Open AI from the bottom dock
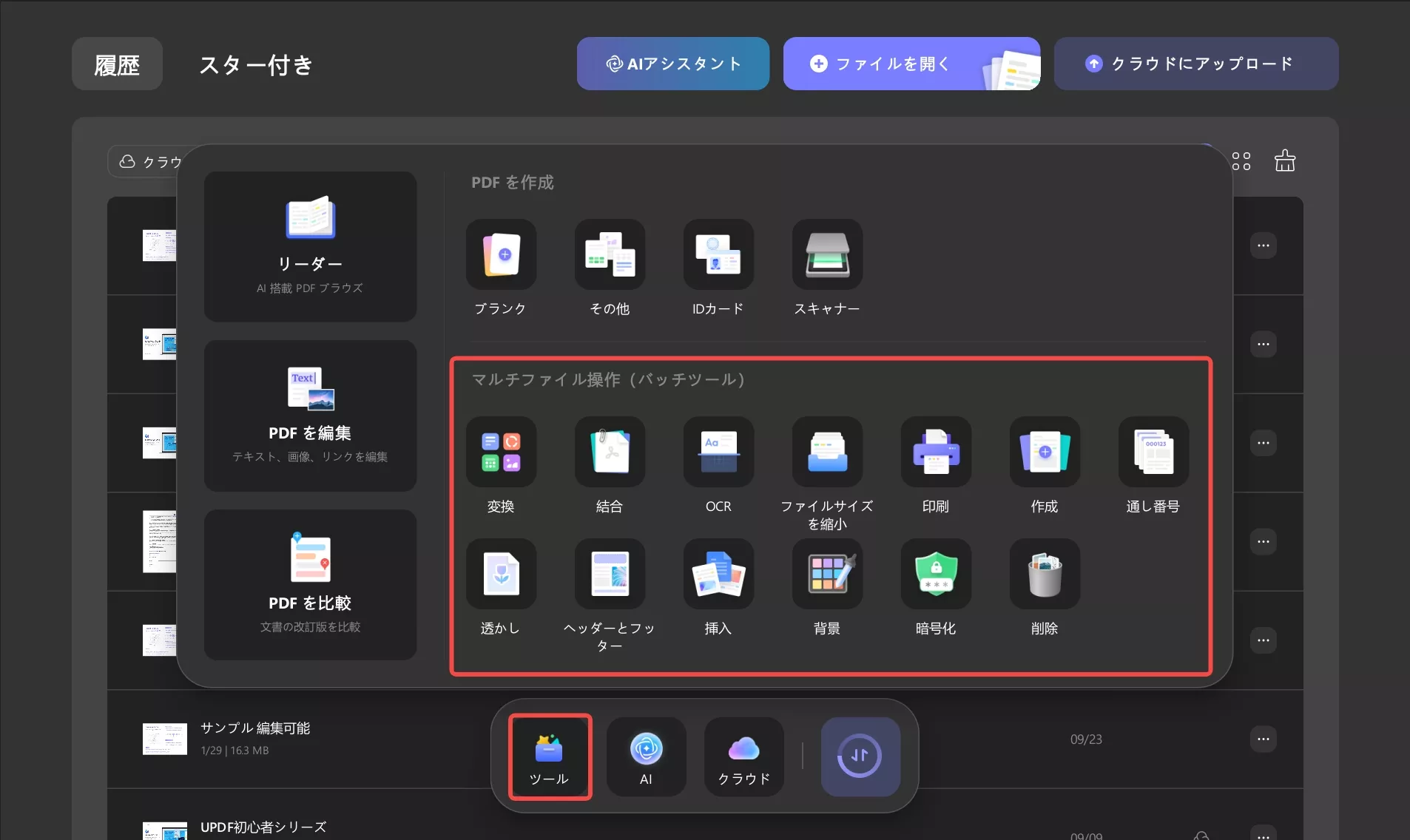Screen dimensions: 1410x840 646,757
